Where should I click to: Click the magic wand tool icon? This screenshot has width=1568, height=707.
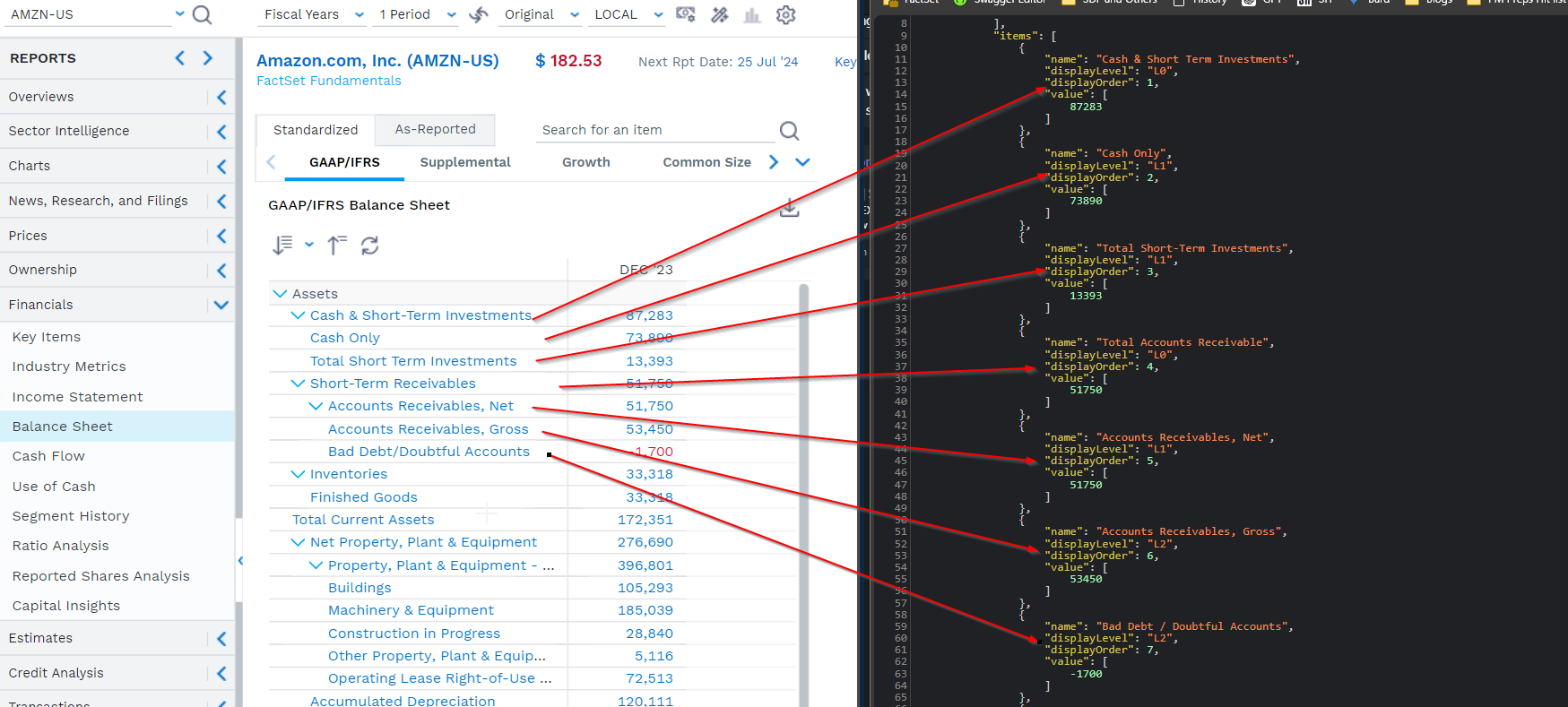(x=719, y=14)
